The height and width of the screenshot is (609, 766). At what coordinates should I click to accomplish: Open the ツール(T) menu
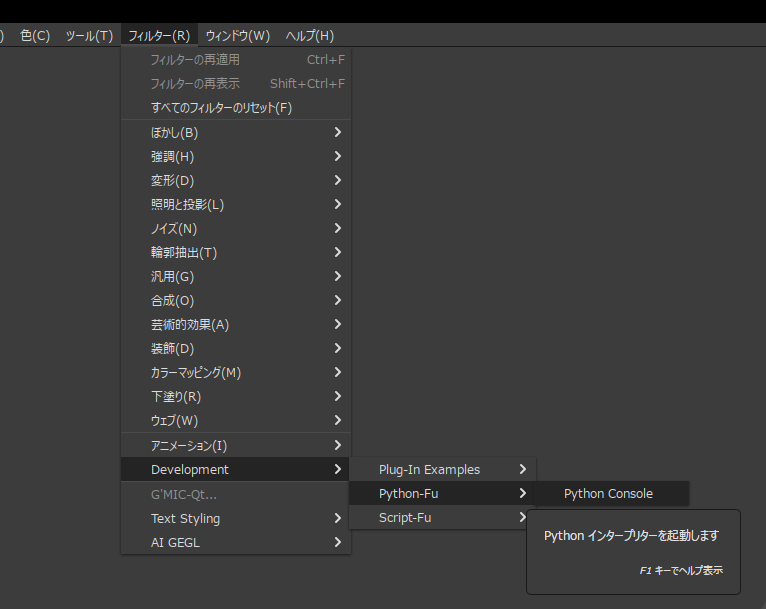(x=89, y=36)
